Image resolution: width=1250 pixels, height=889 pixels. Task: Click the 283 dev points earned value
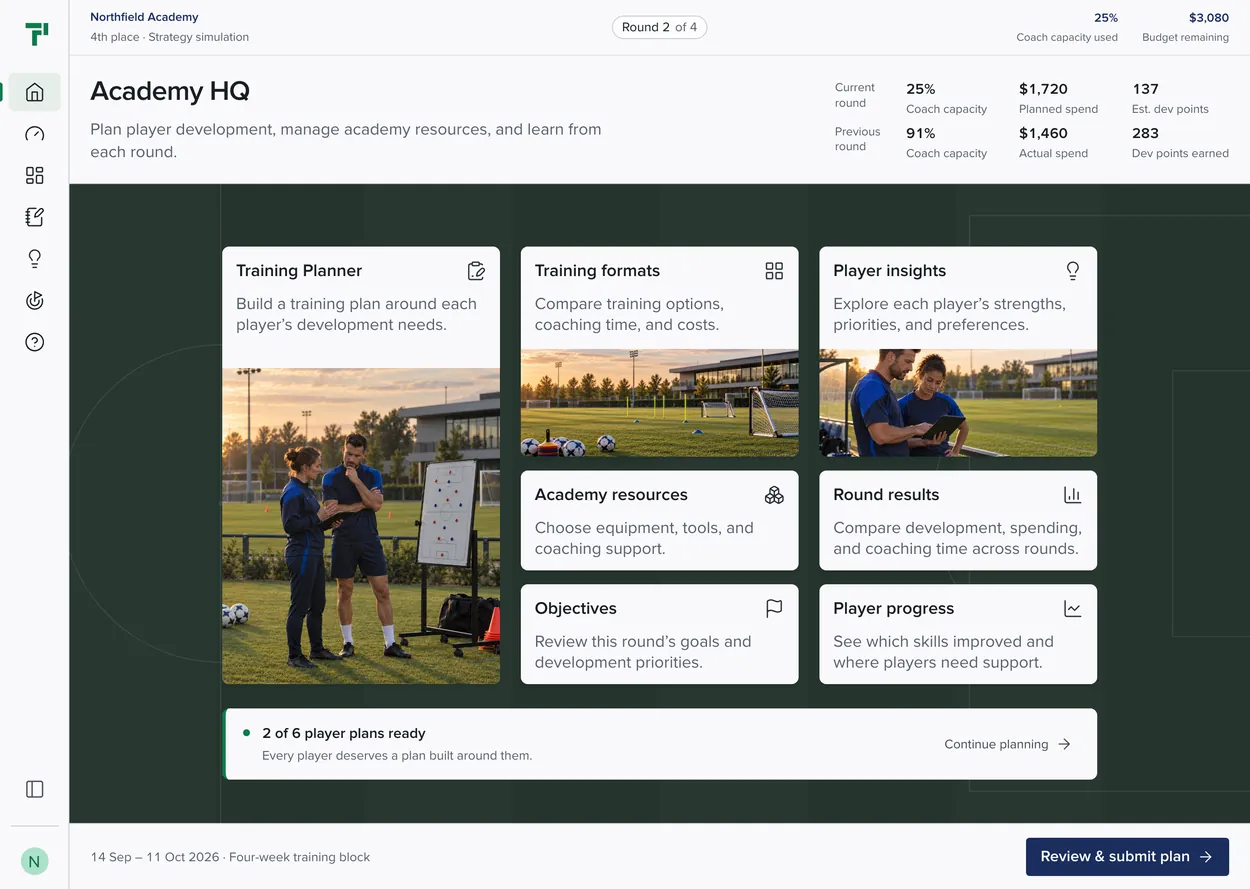(x=1145, y=133)
